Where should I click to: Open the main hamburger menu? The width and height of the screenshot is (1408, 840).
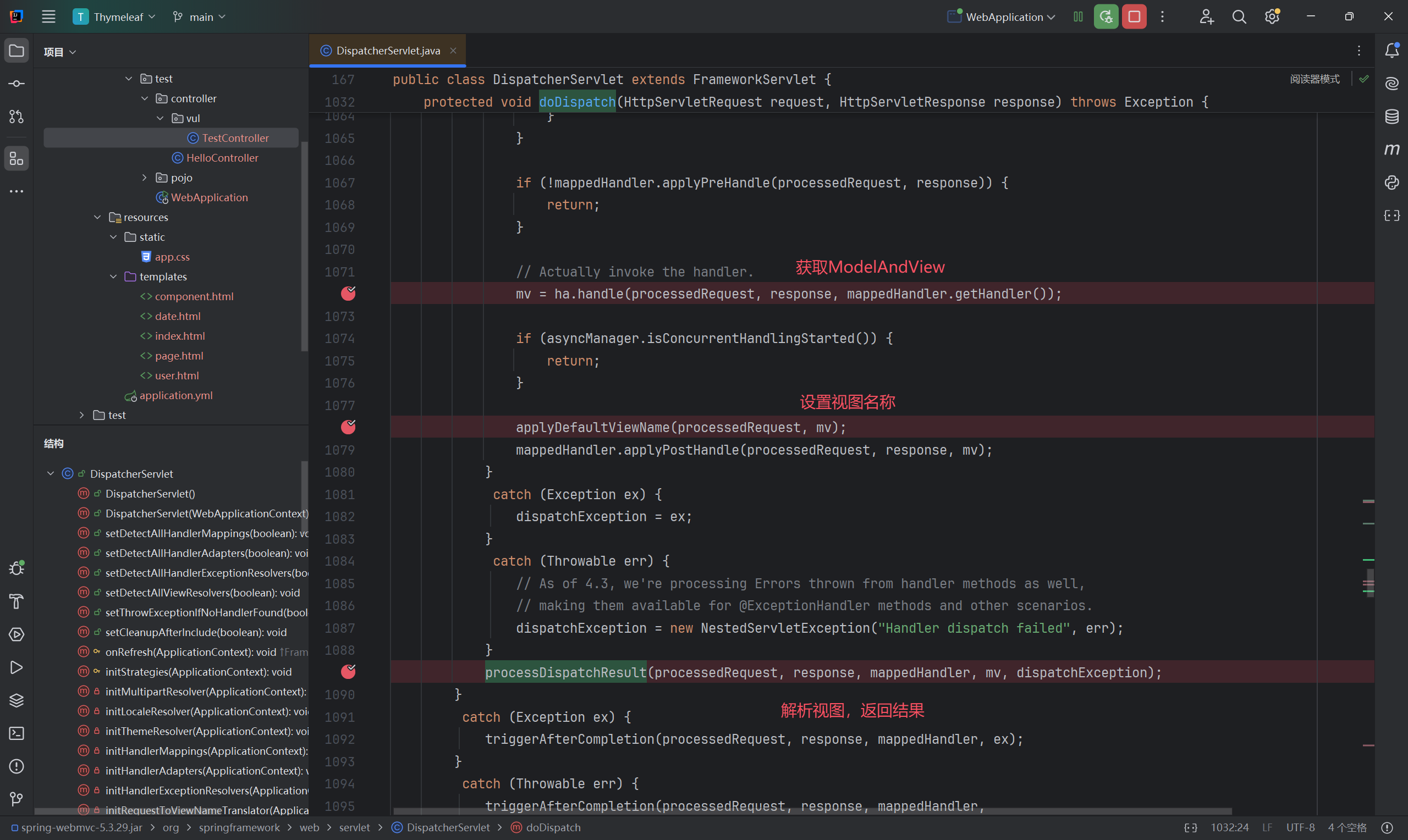(49, 17)
